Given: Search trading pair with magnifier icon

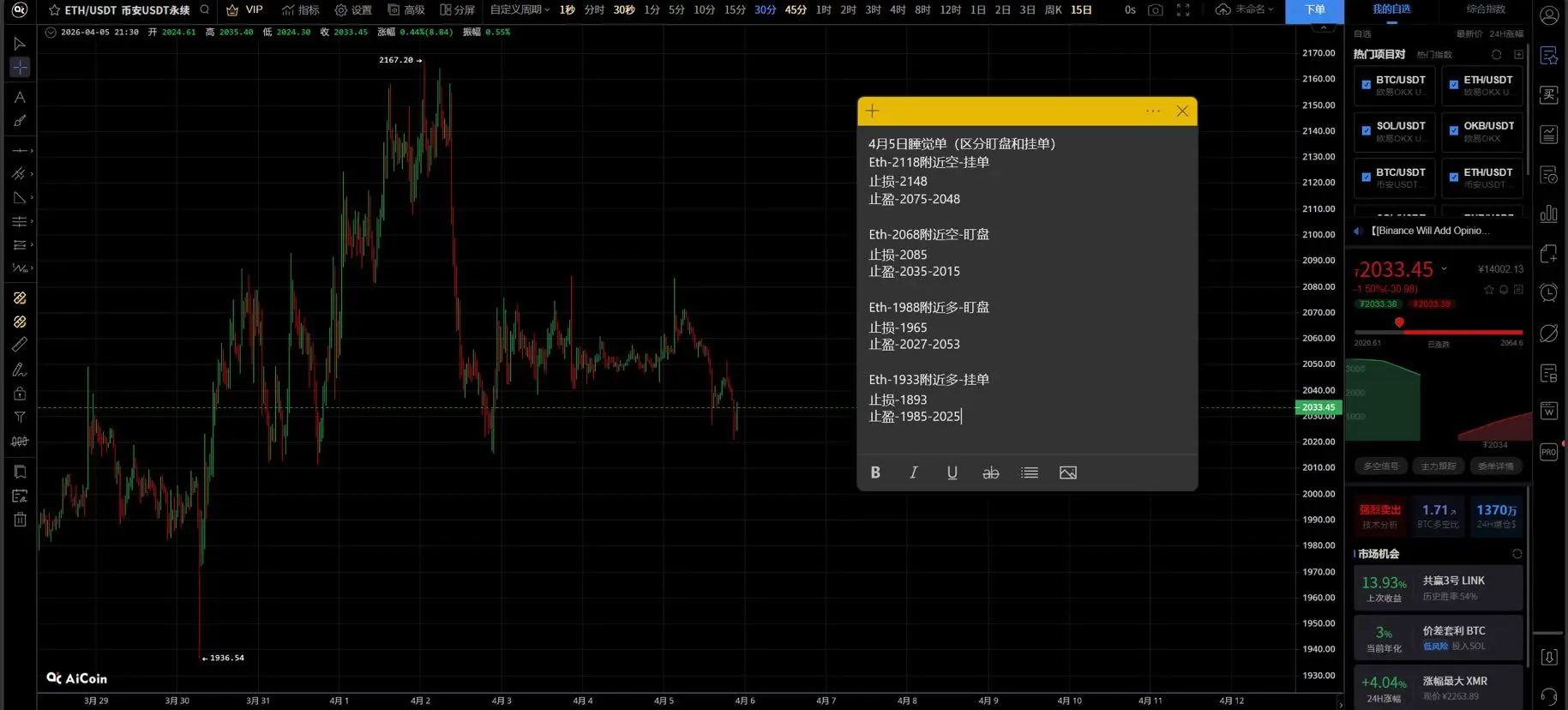Looking at the screenshot, I should pos(205,10).
